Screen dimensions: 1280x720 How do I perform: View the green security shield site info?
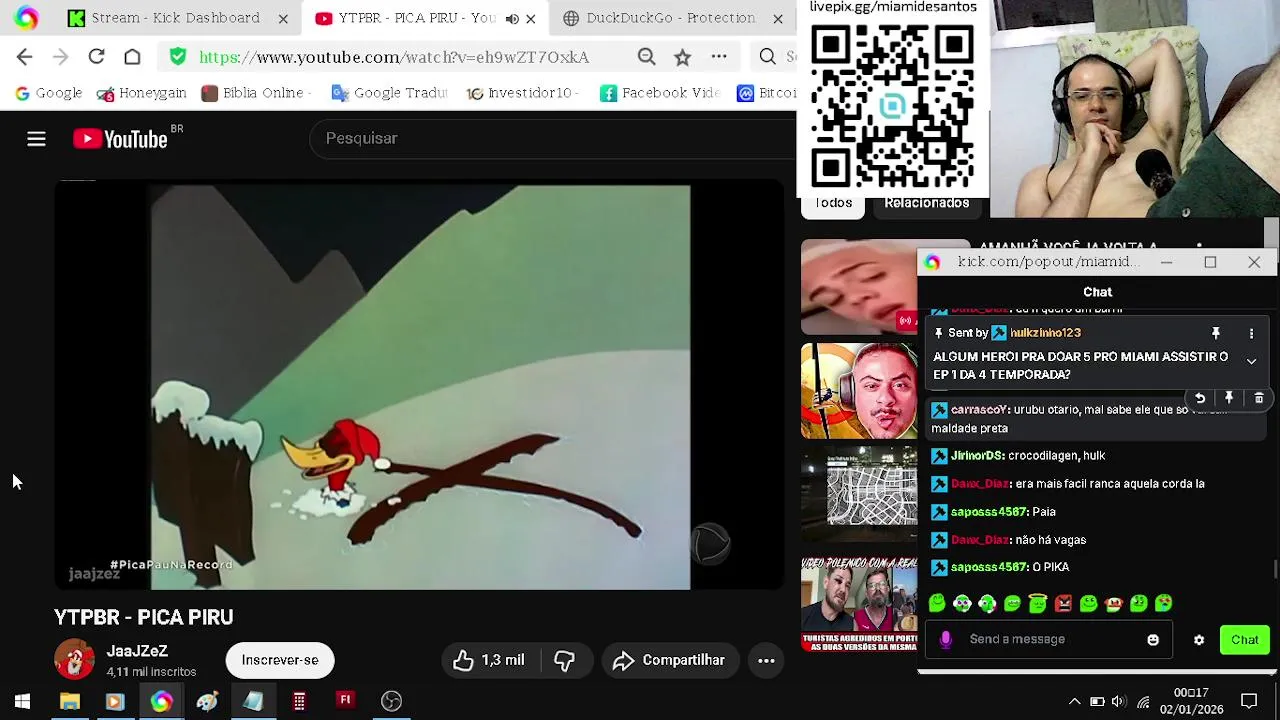[178, 57]
